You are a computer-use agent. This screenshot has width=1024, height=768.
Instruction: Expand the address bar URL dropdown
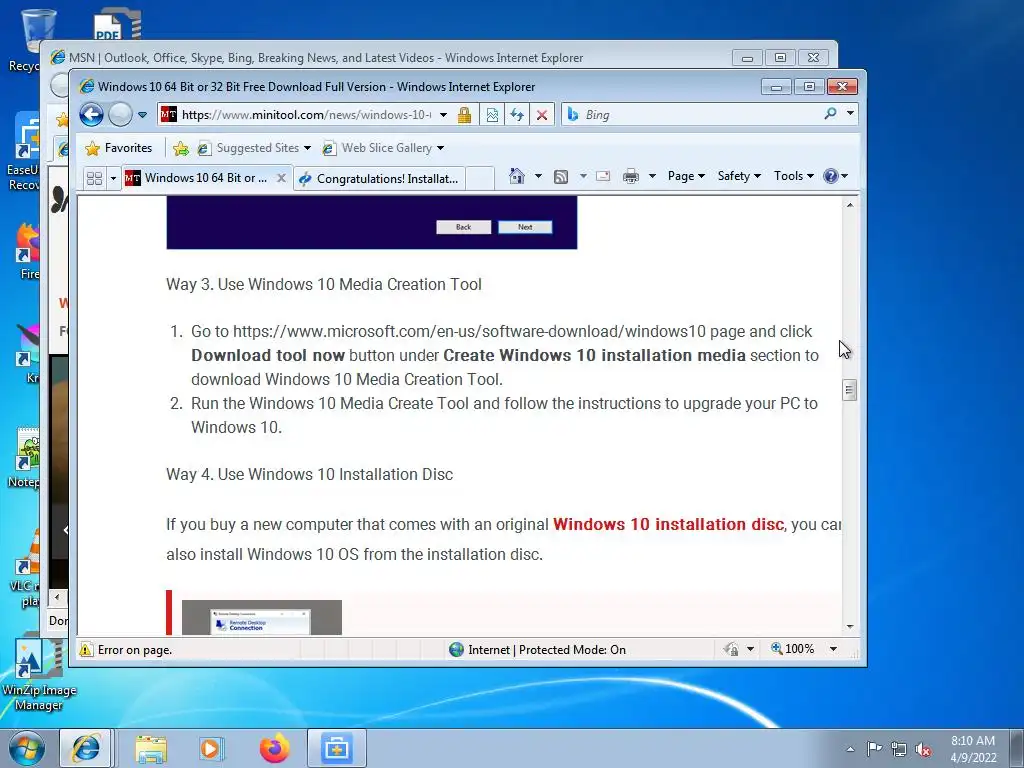click(x=443, y=115)
